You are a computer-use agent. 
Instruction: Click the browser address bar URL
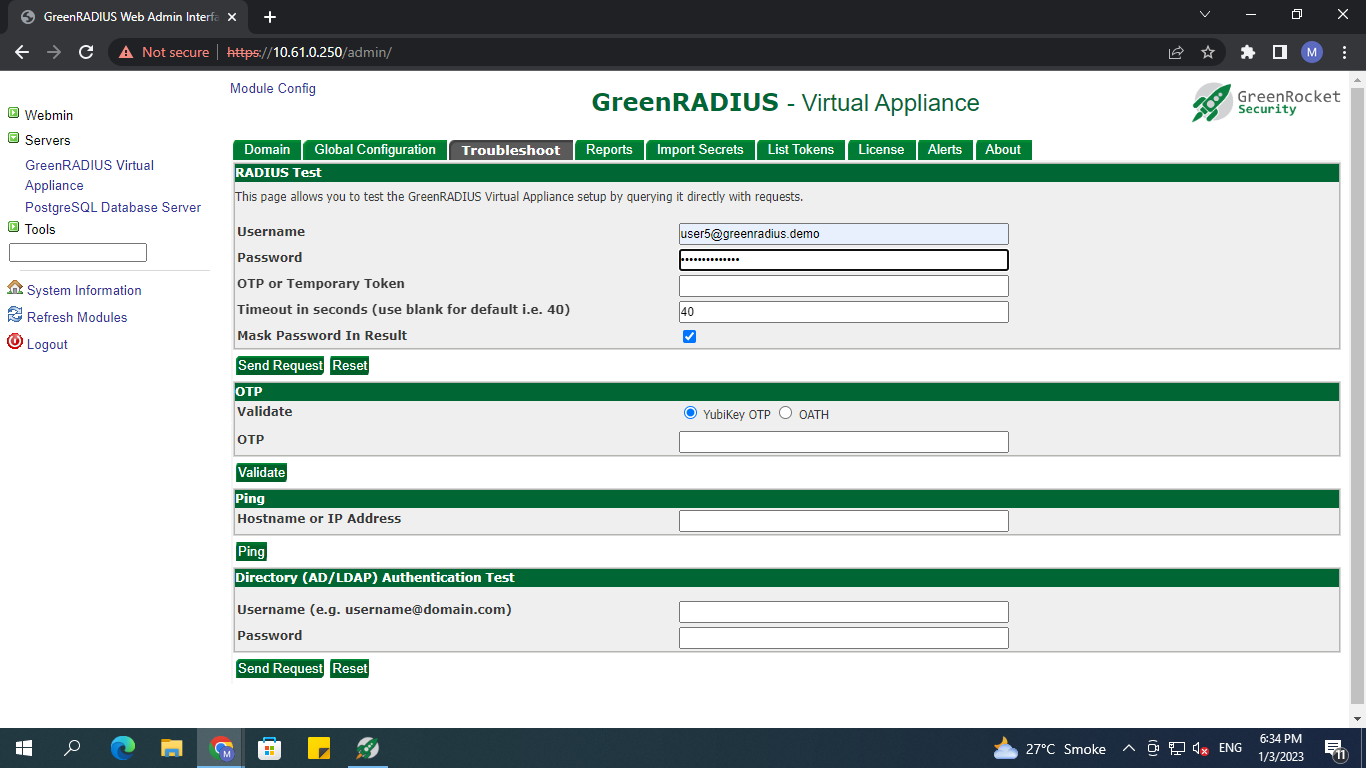[309, 52]
